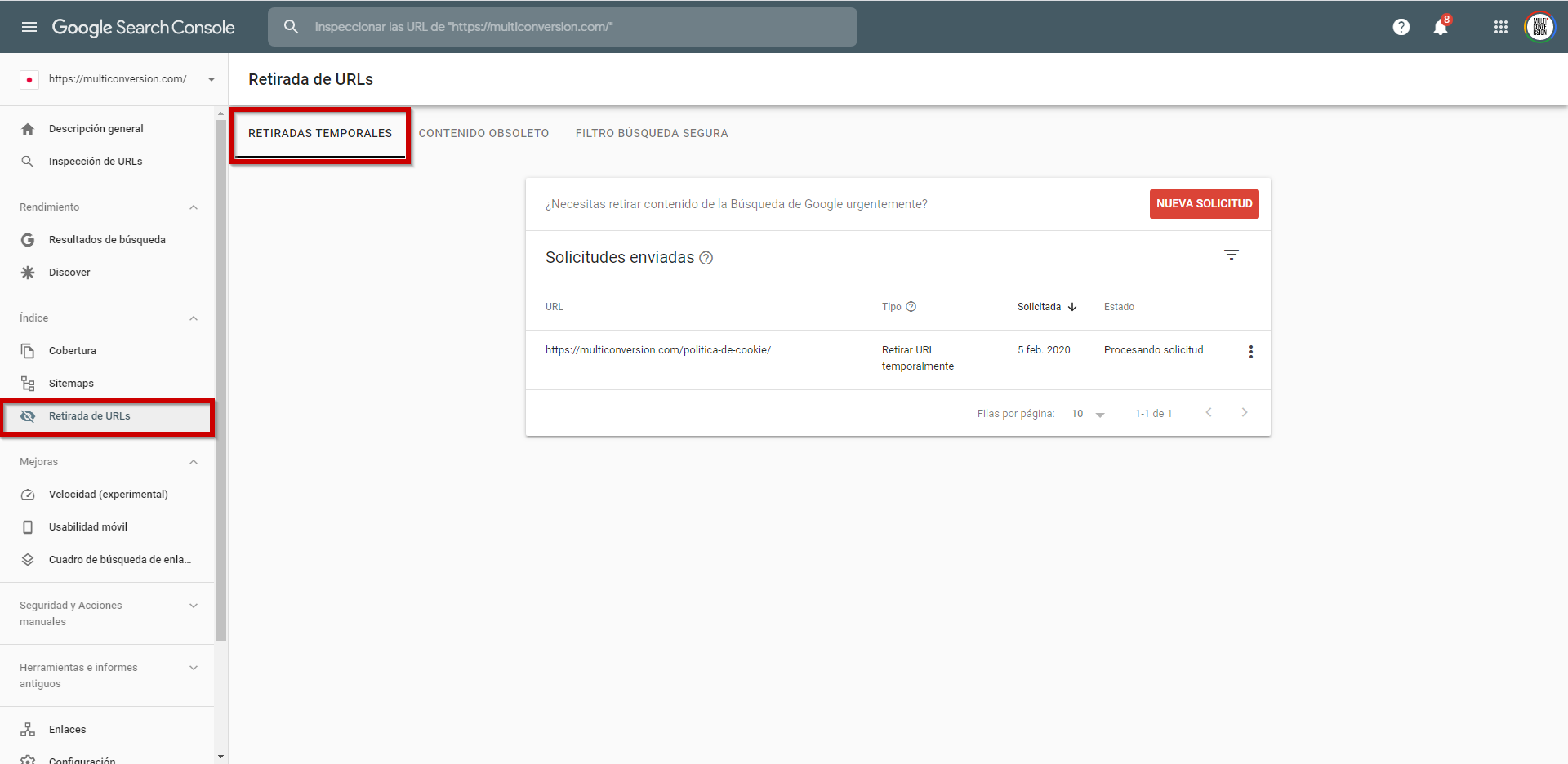Click the sidebar vertical scrollbar
This screenshot has width=1568, height=764.
point(220,380)
